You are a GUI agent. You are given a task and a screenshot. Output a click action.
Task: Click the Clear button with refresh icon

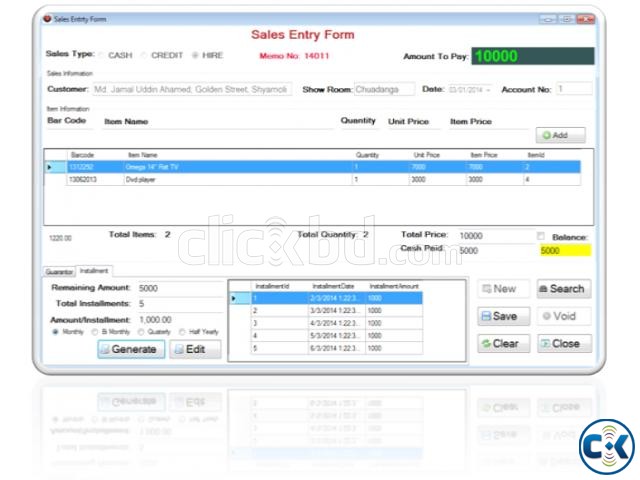[x=503, y=343]
